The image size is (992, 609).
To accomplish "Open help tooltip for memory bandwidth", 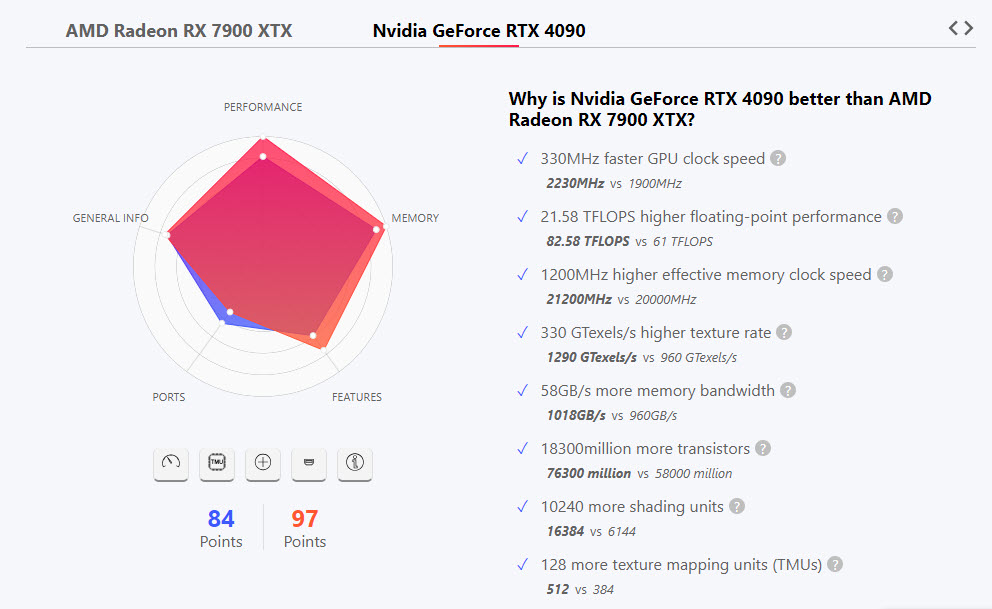I will click(787, 390).
